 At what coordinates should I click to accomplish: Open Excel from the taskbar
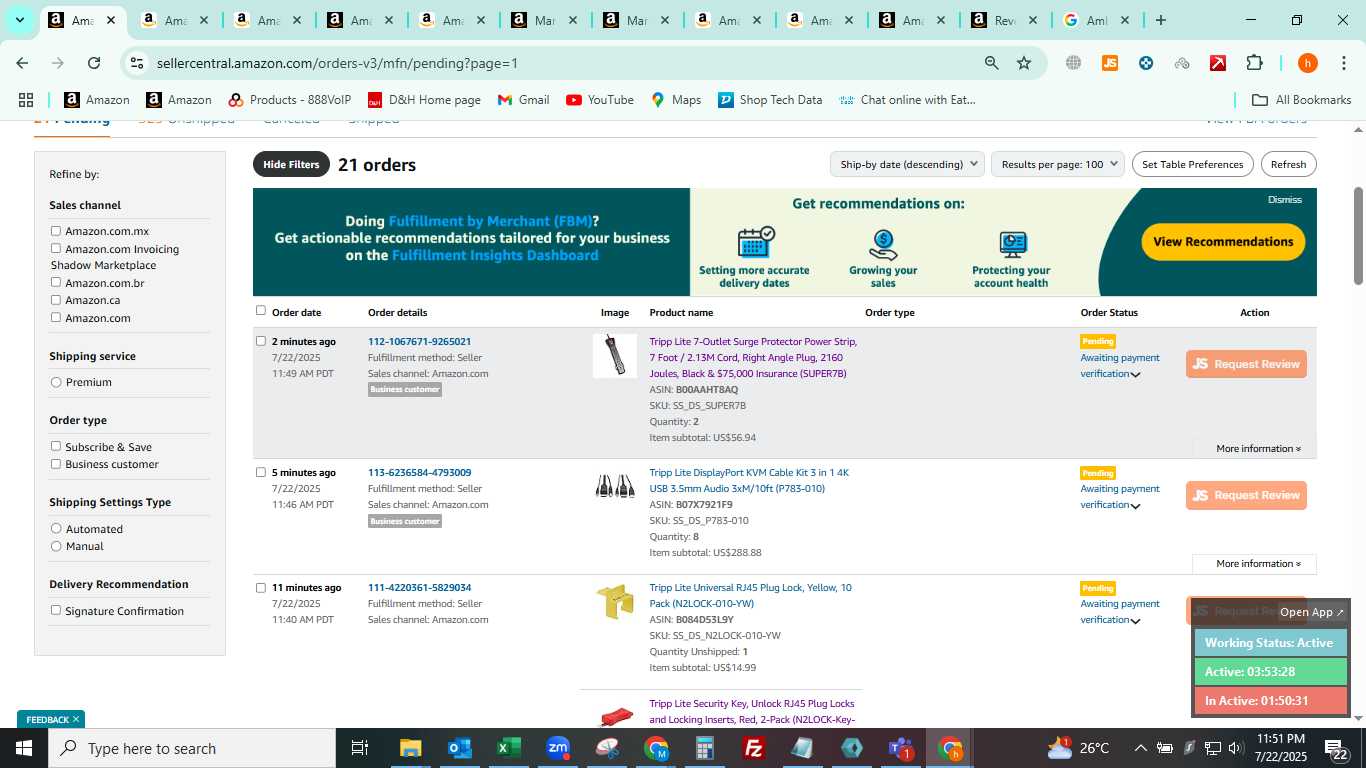point(509,748)
